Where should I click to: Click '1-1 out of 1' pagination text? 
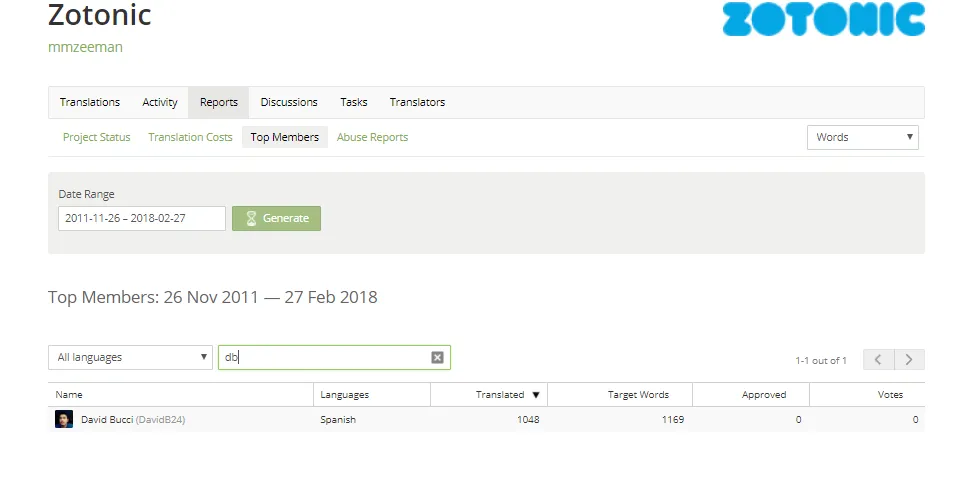pos(821,361)
